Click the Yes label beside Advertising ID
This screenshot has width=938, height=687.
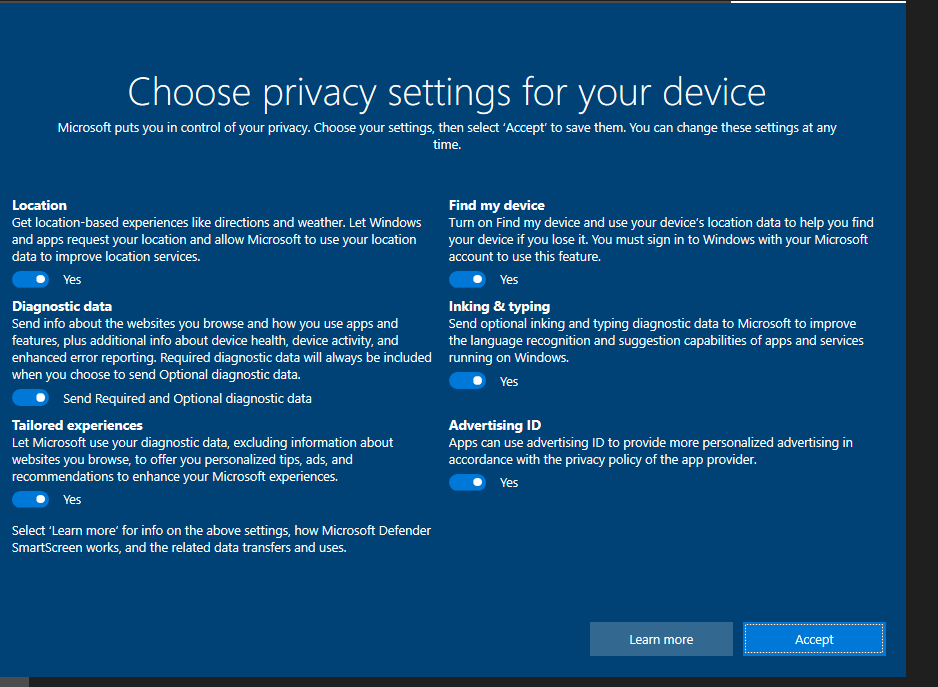pos(508,482)
